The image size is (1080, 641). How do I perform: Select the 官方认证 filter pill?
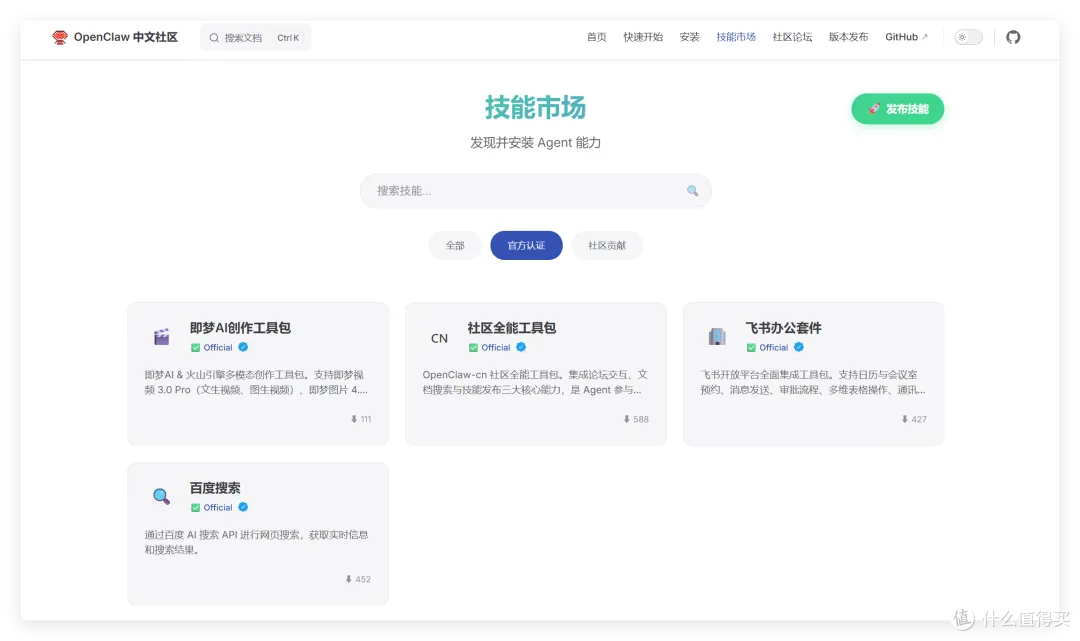526,245
